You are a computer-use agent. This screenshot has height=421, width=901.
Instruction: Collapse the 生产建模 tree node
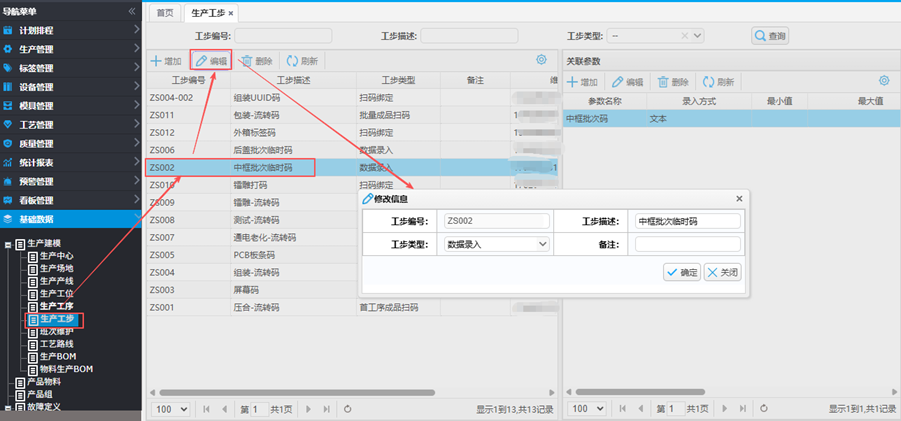click(8, 244)
